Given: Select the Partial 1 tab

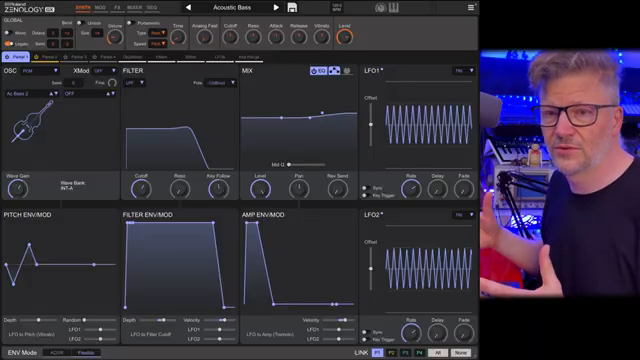Looking at the screenshot, I should pos(16,57).
